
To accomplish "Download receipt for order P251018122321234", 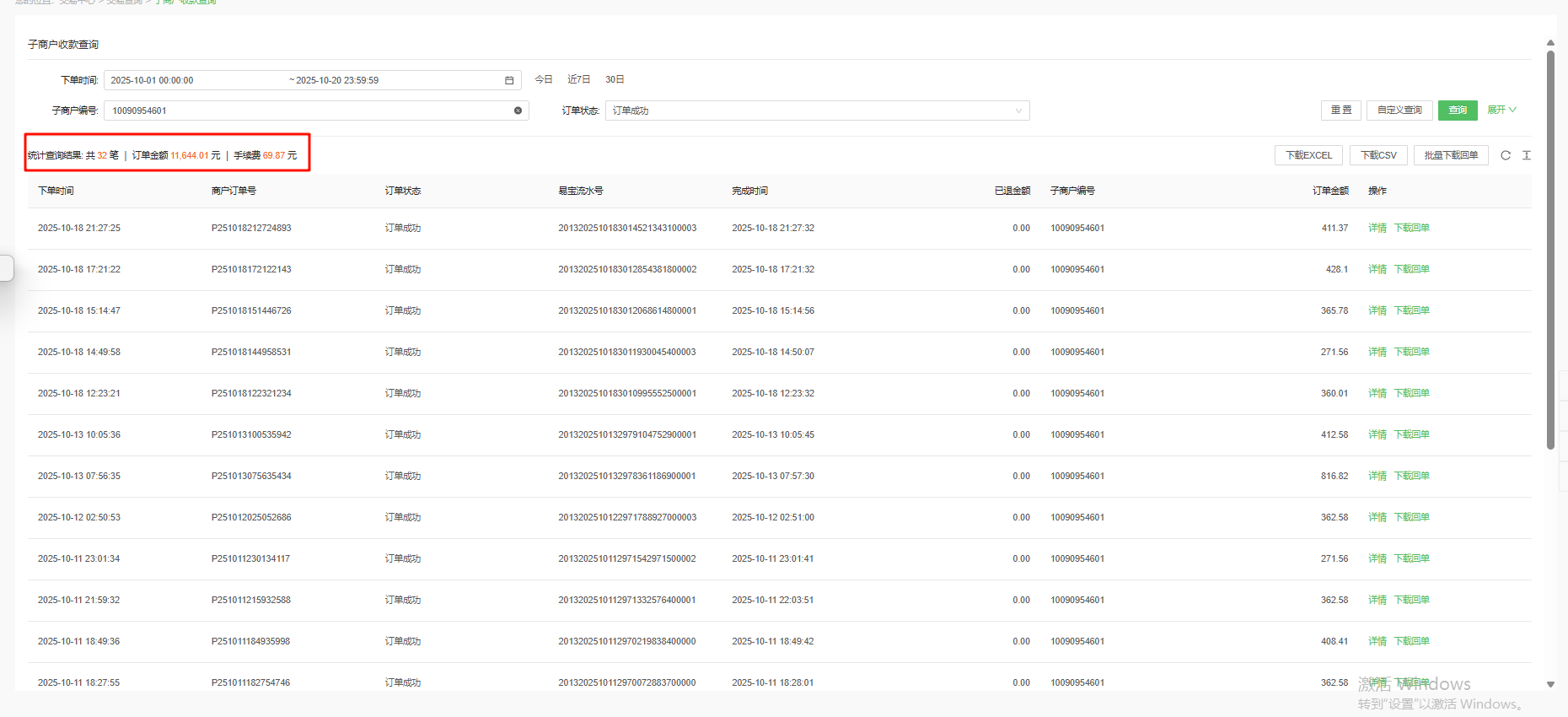I will (x=1411, y=393).
